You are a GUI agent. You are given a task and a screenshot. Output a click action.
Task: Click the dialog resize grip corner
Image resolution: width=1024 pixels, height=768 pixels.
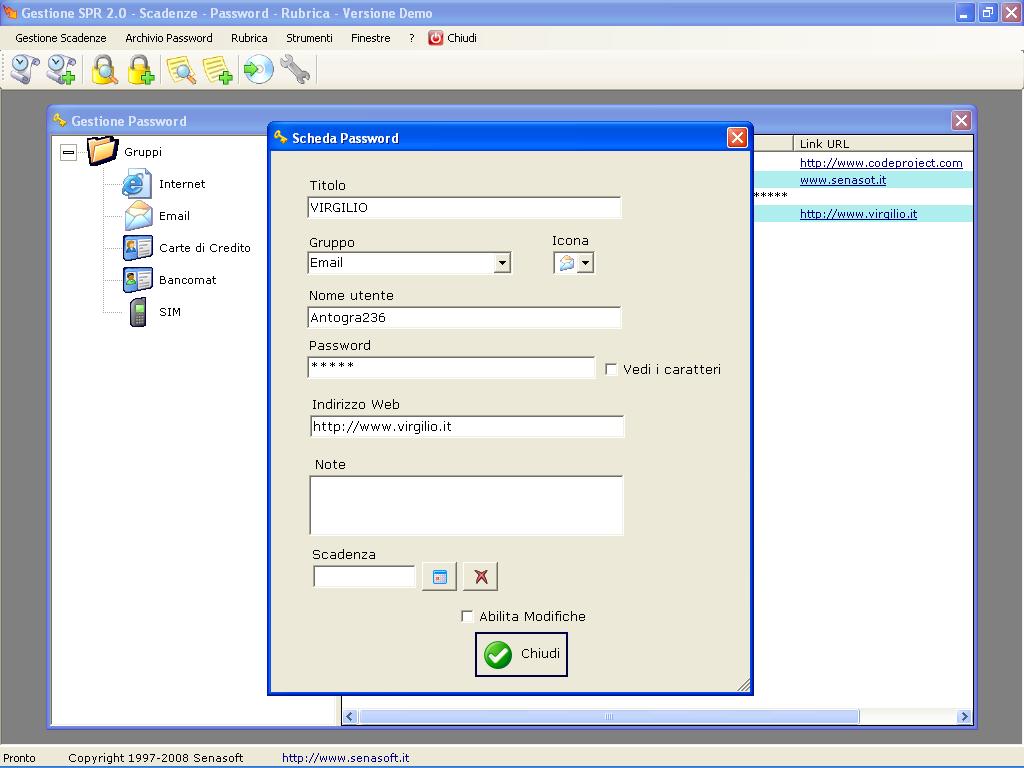click(743, 685)
